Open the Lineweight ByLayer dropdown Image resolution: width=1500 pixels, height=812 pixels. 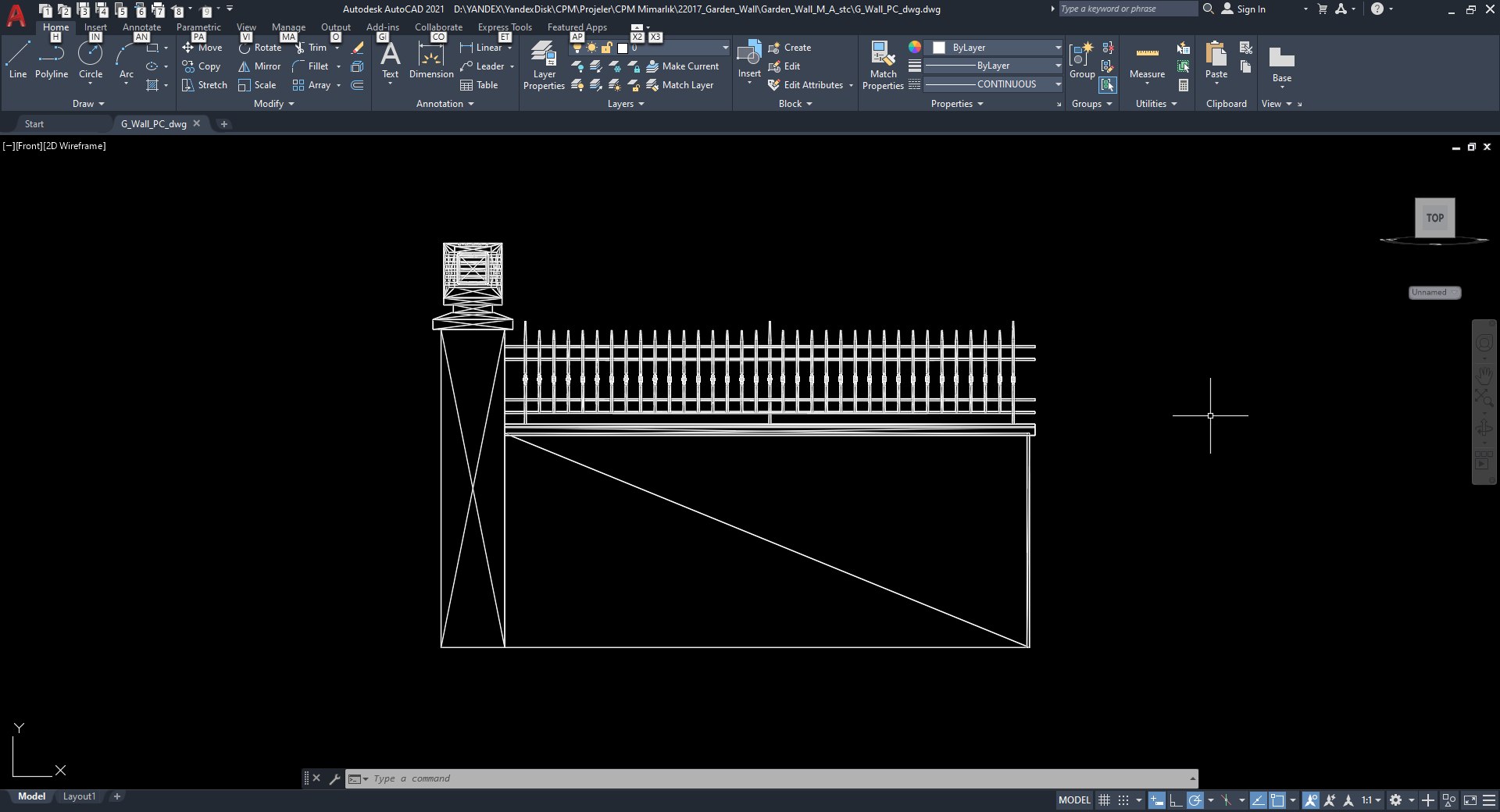click(x=994, y=66)
